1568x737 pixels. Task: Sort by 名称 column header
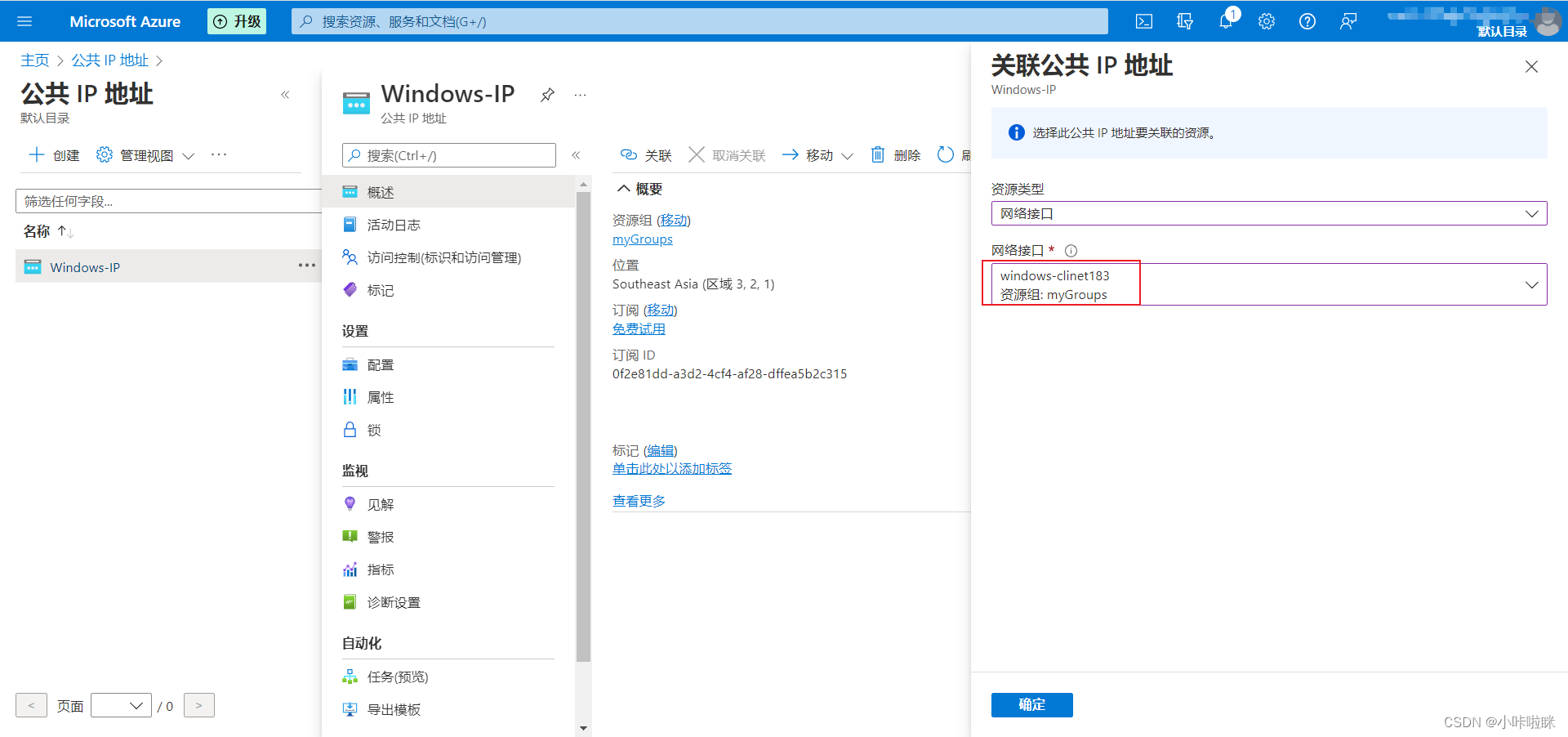point(49,232)
